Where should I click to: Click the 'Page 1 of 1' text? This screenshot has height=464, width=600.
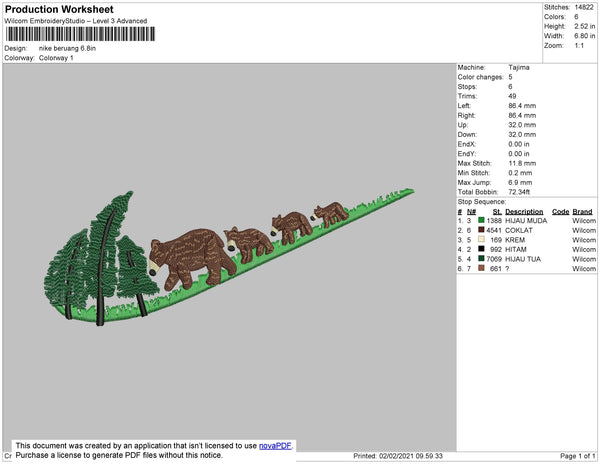[577, 456]
